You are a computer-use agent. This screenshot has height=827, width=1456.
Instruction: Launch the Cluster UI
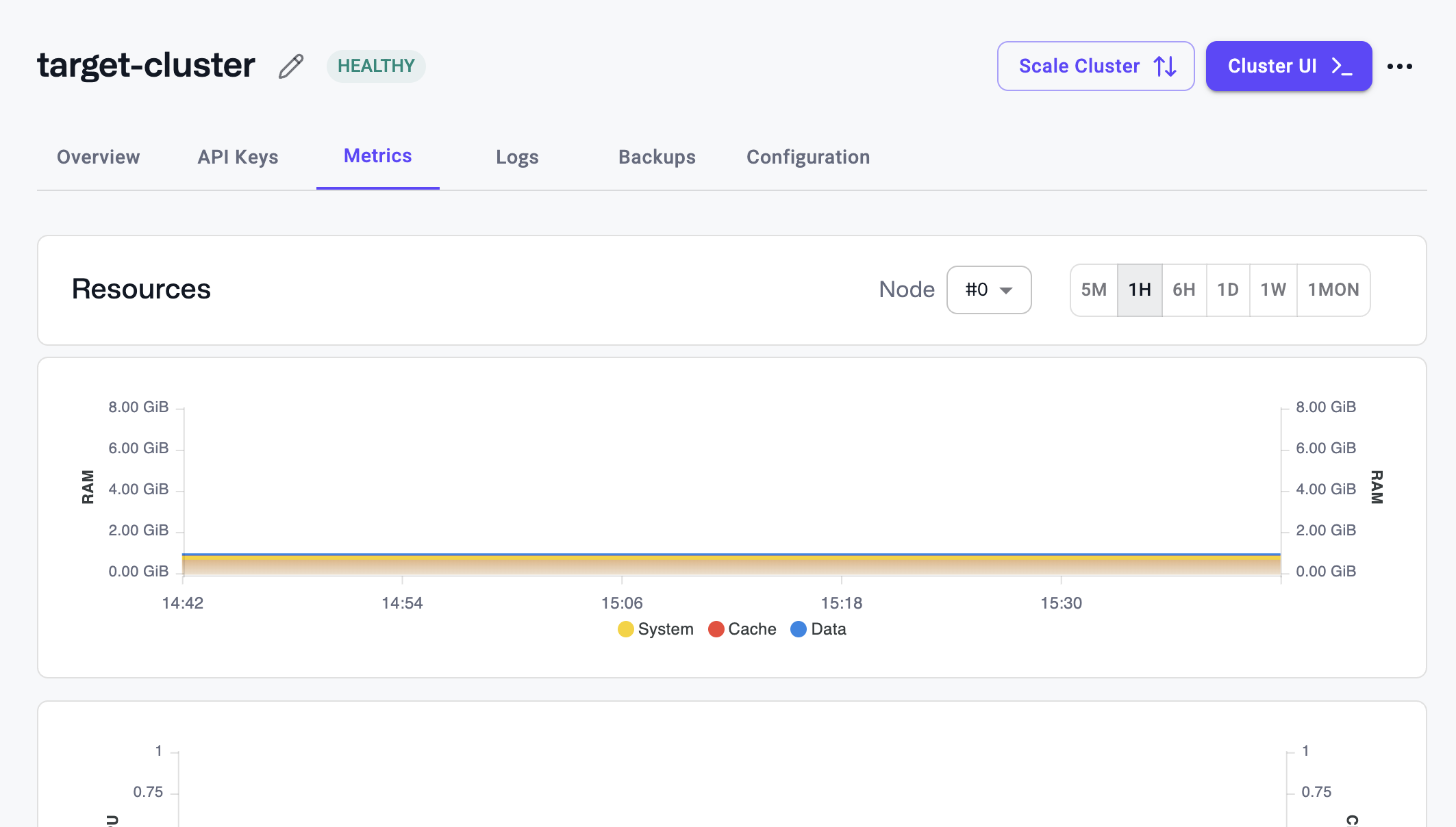(x=1288, y=66)
